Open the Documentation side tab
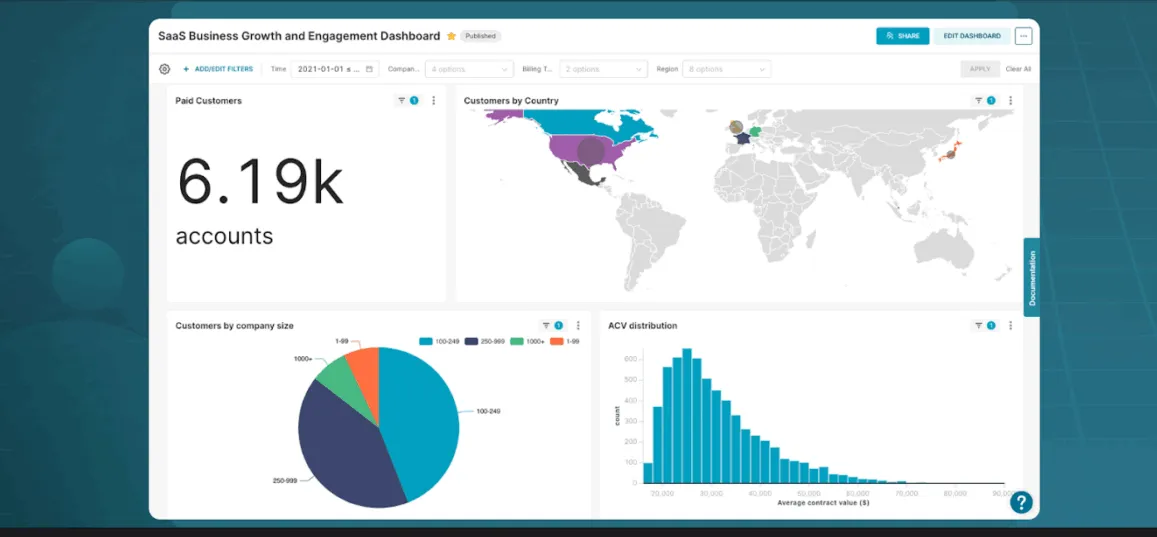This screenshot has height=537, width=1157. pyautogui.click(x=1032, y=277)
